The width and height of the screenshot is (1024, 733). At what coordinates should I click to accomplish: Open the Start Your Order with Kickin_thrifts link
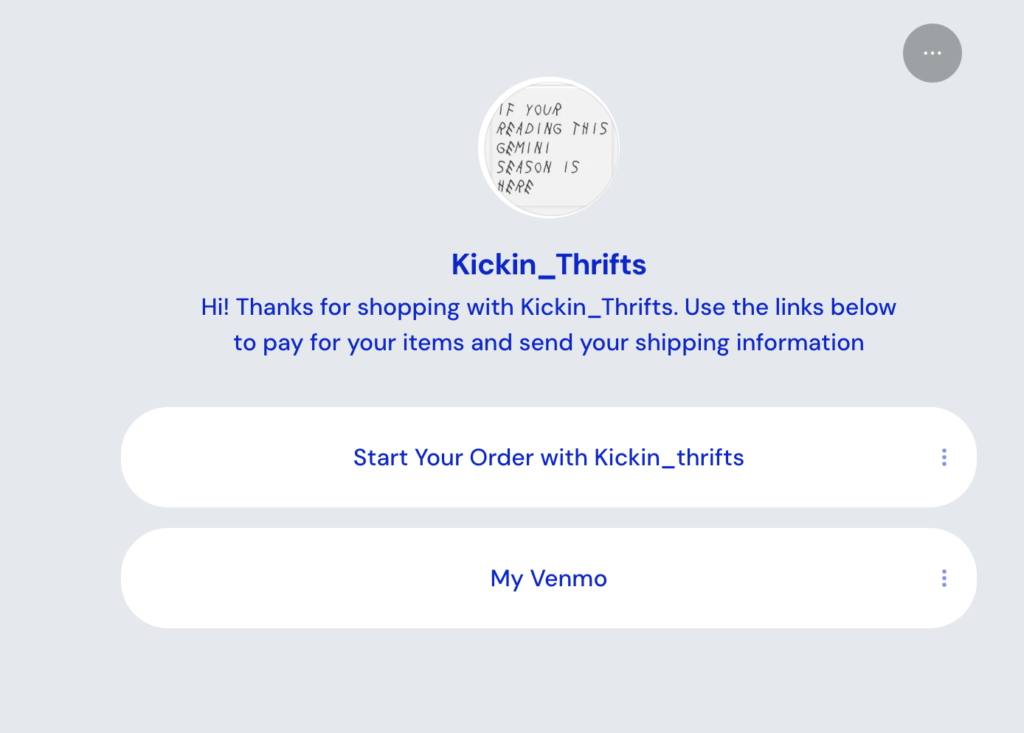click(x=549, y=457)
